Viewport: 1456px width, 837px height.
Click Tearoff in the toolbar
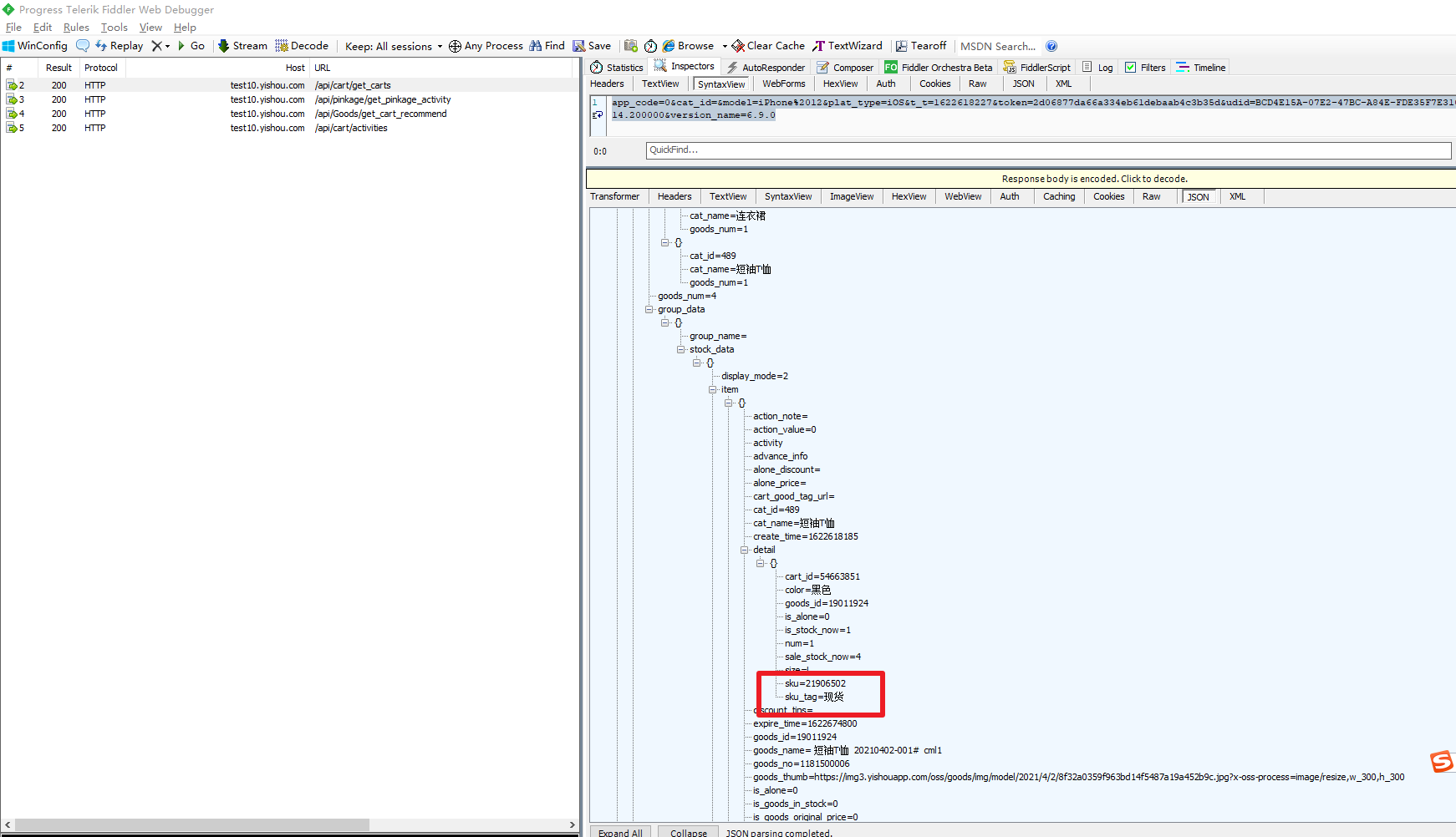pos(921,46)
